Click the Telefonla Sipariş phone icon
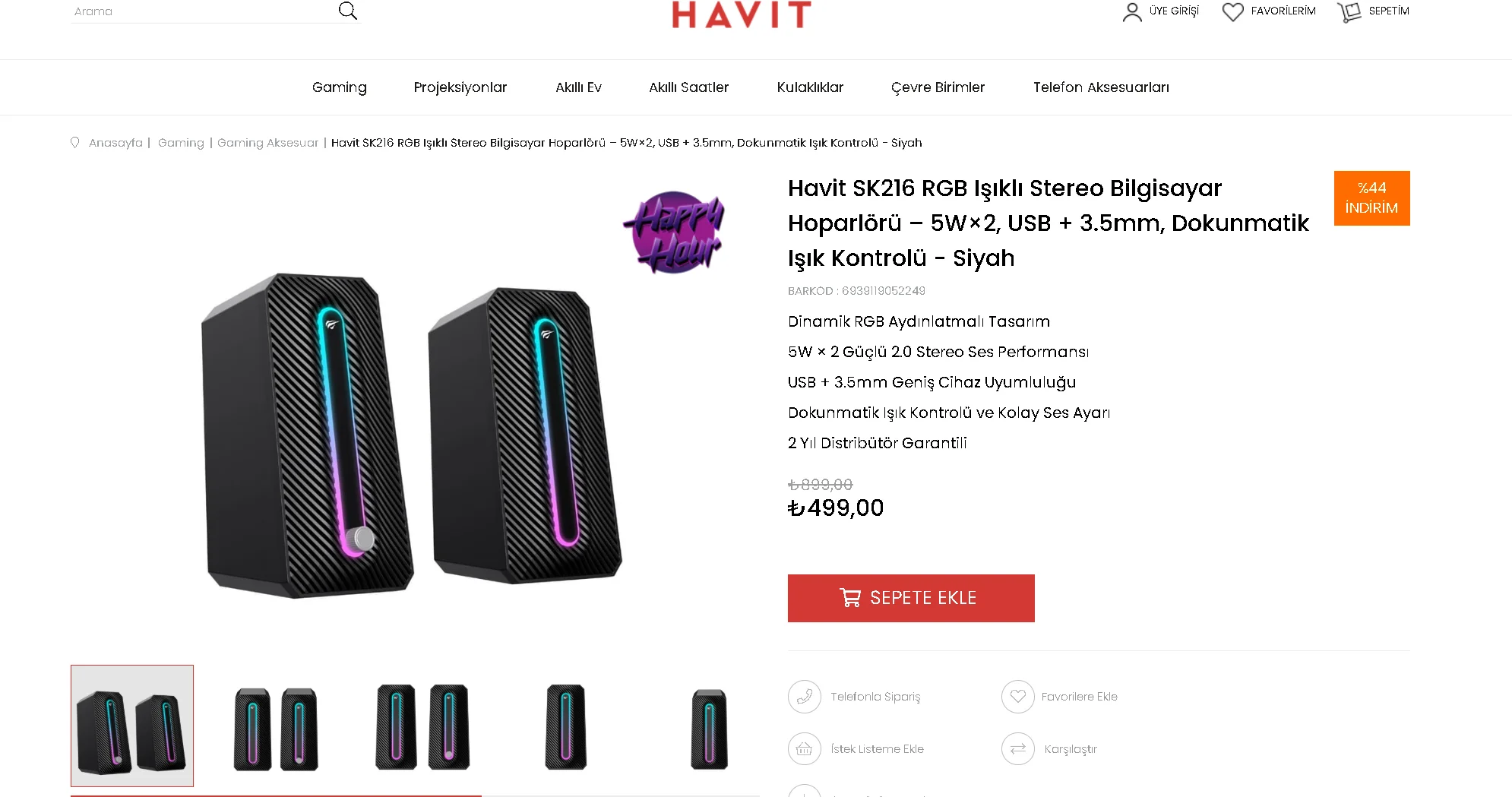Image resolution: width=1512 pixels, height=797 pixels. (805, 697)
